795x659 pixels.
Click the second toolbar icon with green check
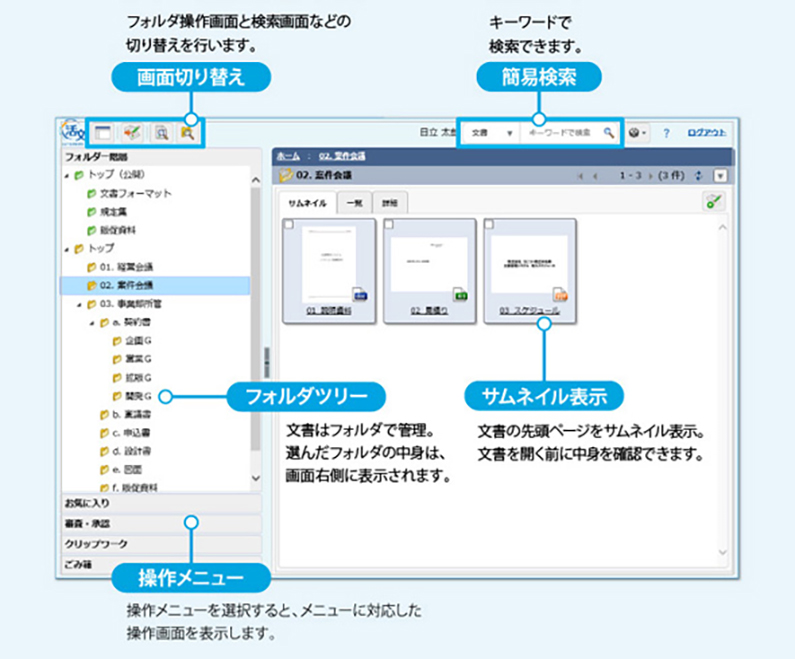131,132
